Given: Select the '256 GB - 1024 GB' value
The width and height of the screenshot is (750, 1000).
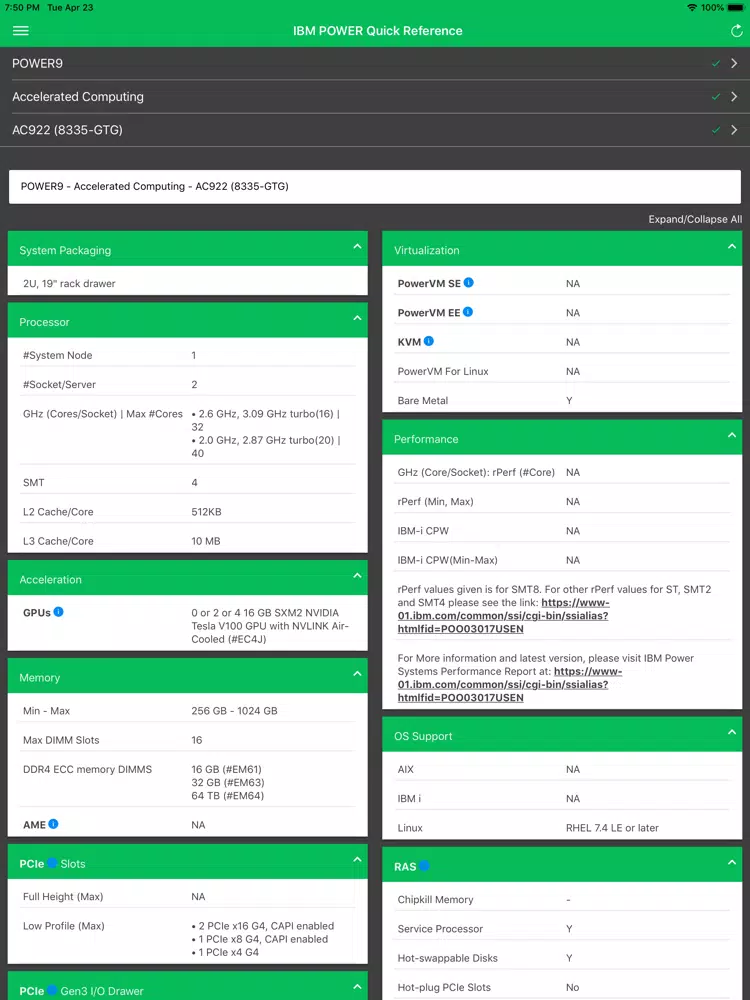Looking at the screenshot, I should pos(234,710).
